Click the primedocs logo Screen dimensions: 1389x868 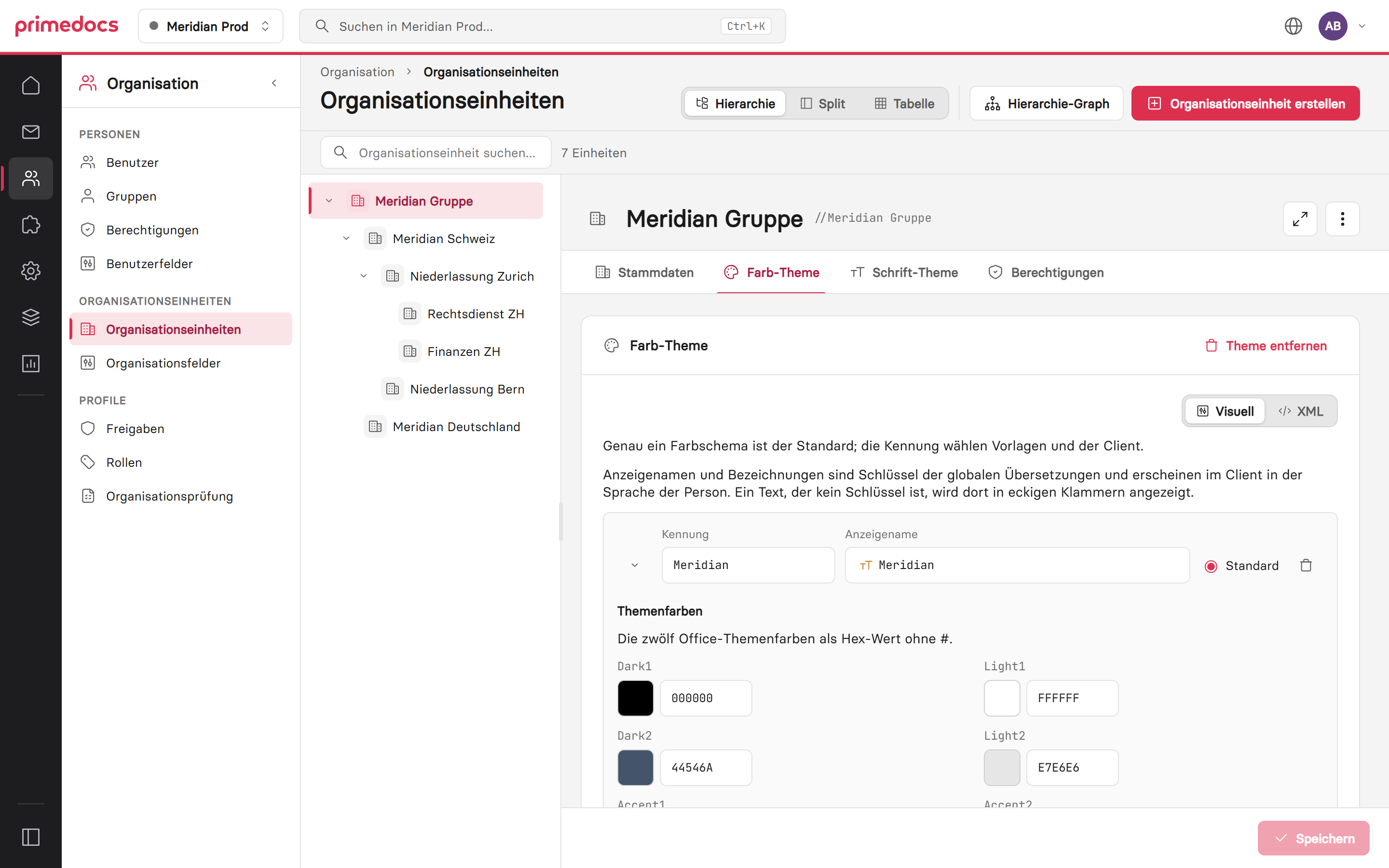[67, 26]
